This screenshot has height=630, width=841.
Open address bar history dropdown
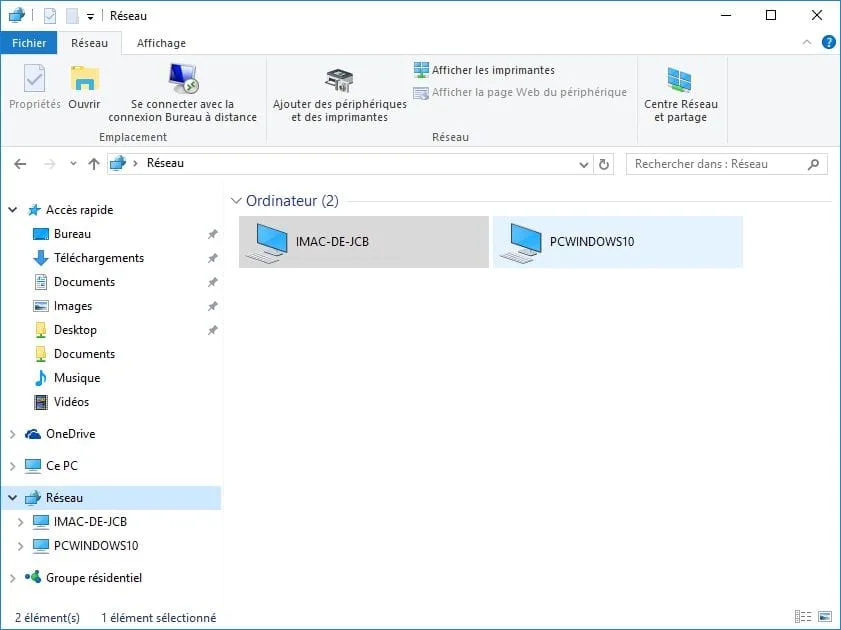pos(584,164)
